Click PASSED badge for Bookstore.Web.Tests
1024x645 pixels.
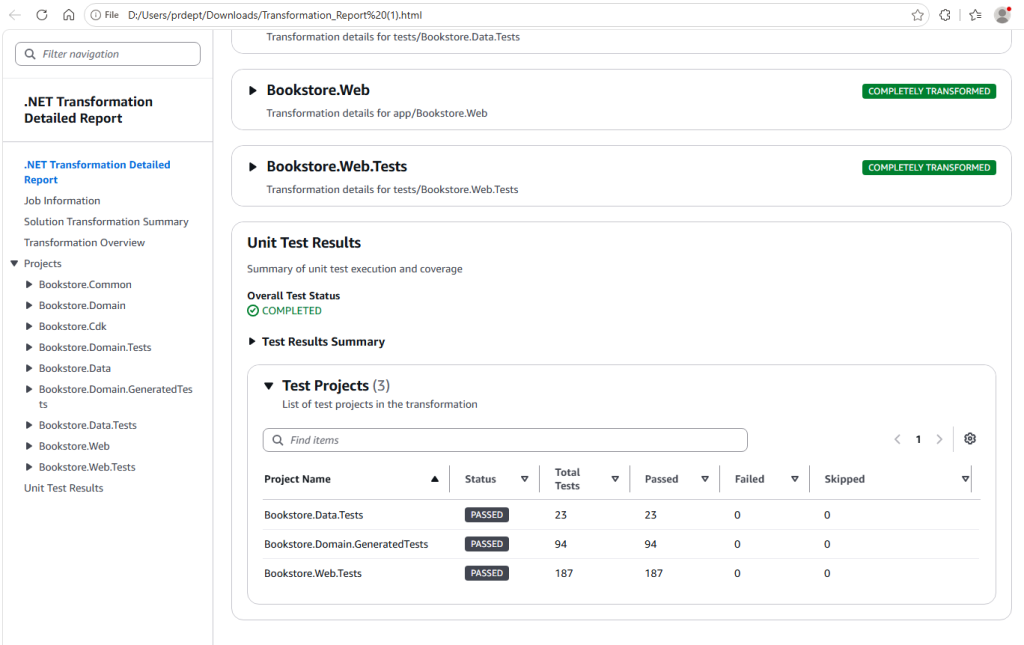487,573
